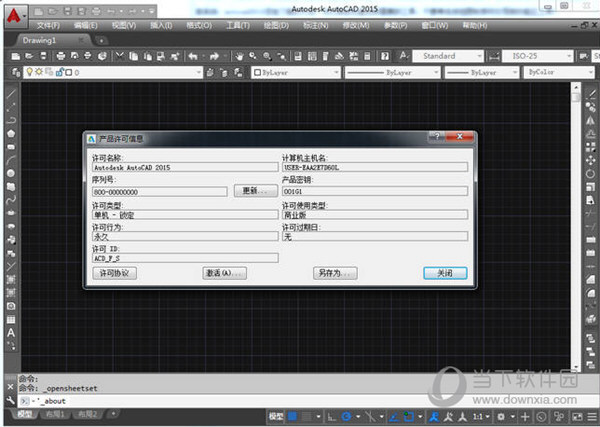
Task: Open Layer Properties Manager icon
Action: pyautogui.click(x=15, y=72)
